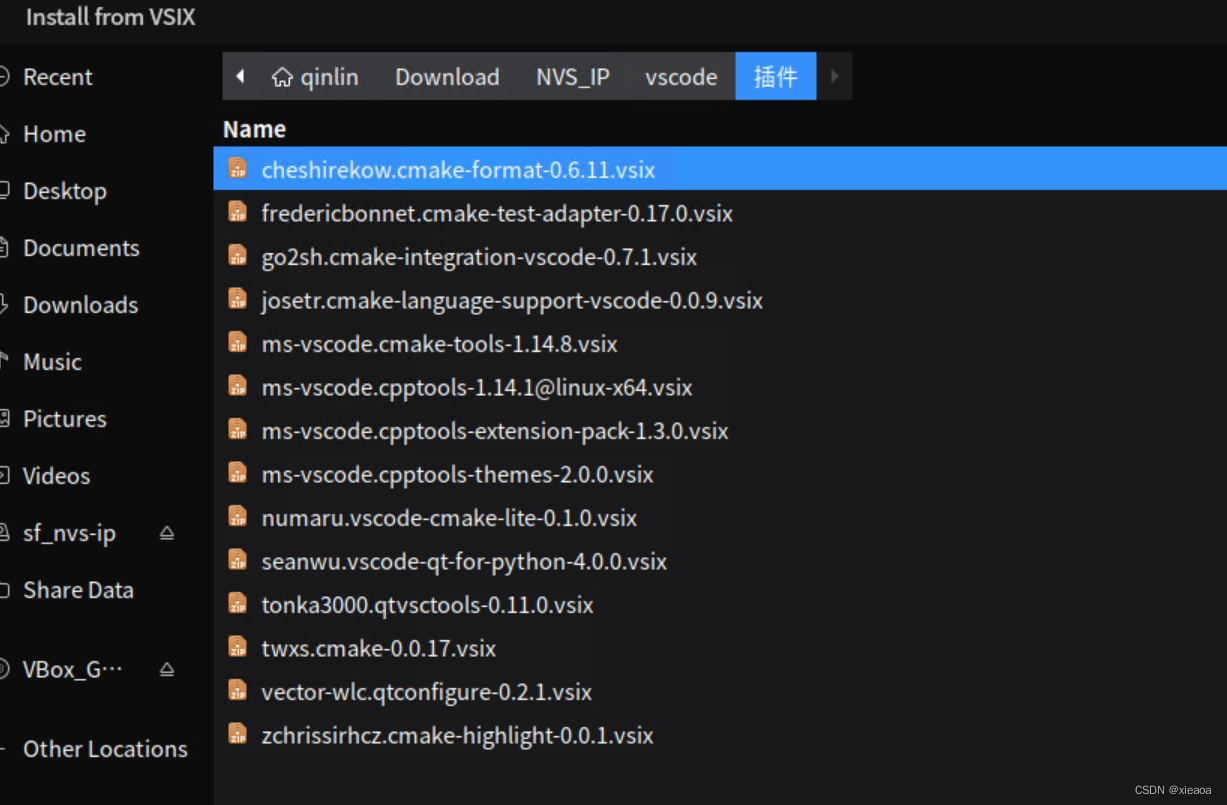This screenshot has width=1227, height=805.
Task: Click zip icon of ms-vscode.cmake-tools file
Action: [237, 342]
